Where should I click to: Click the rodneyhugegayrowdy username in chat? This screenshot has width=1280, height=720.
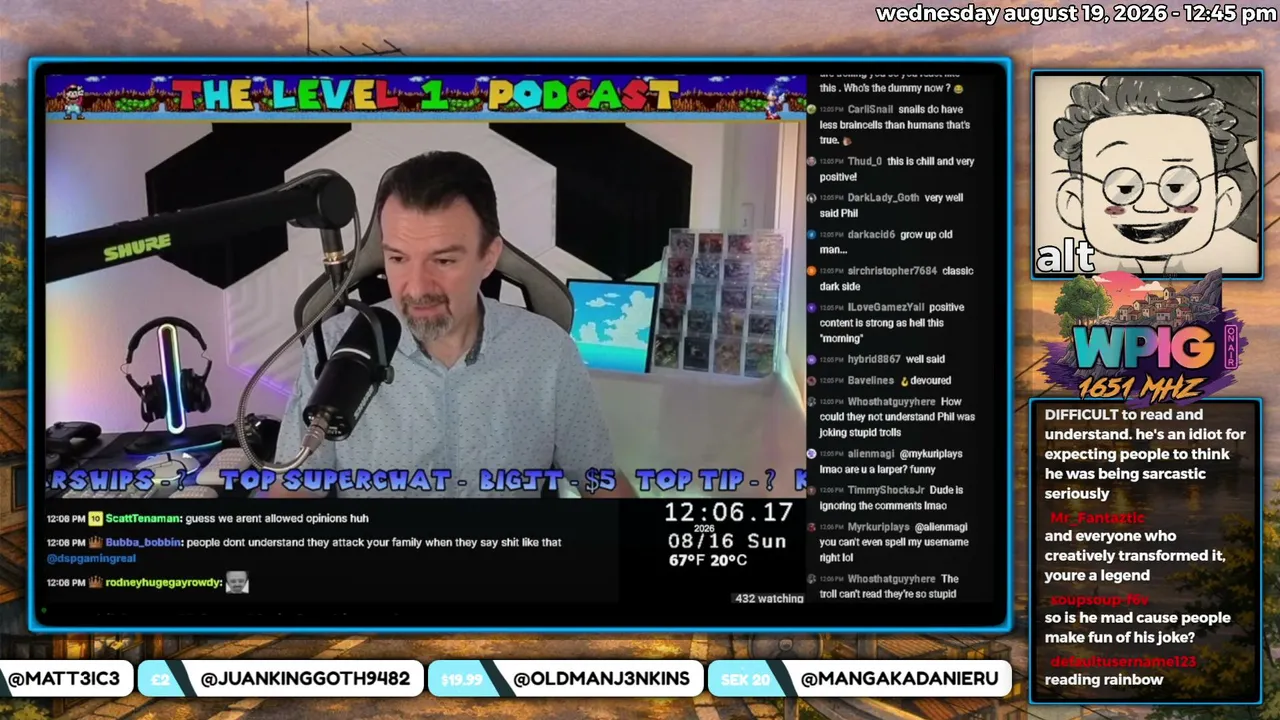coord(164,582)
